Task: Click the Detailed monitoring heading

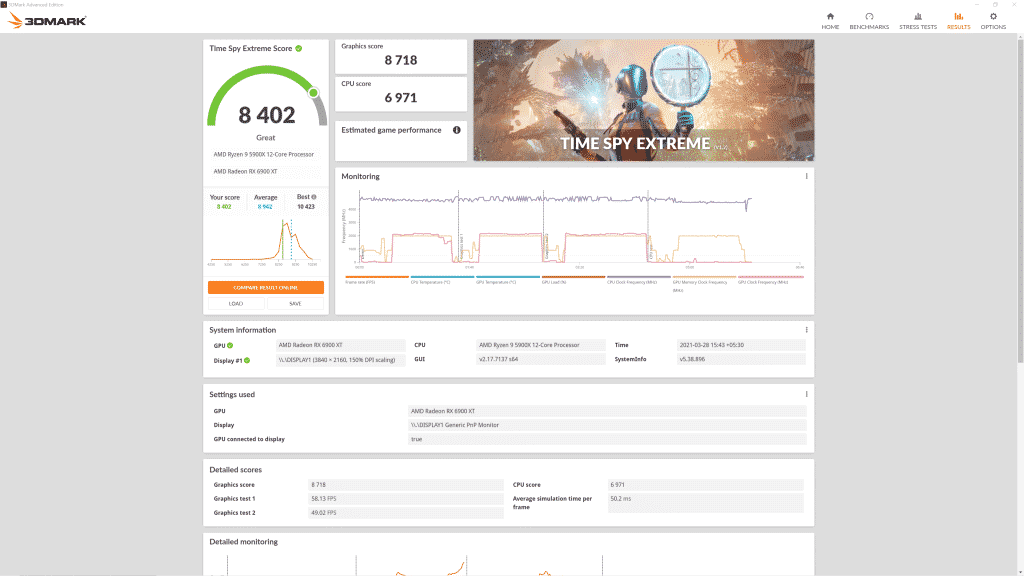Action: (x=244, y=541)
